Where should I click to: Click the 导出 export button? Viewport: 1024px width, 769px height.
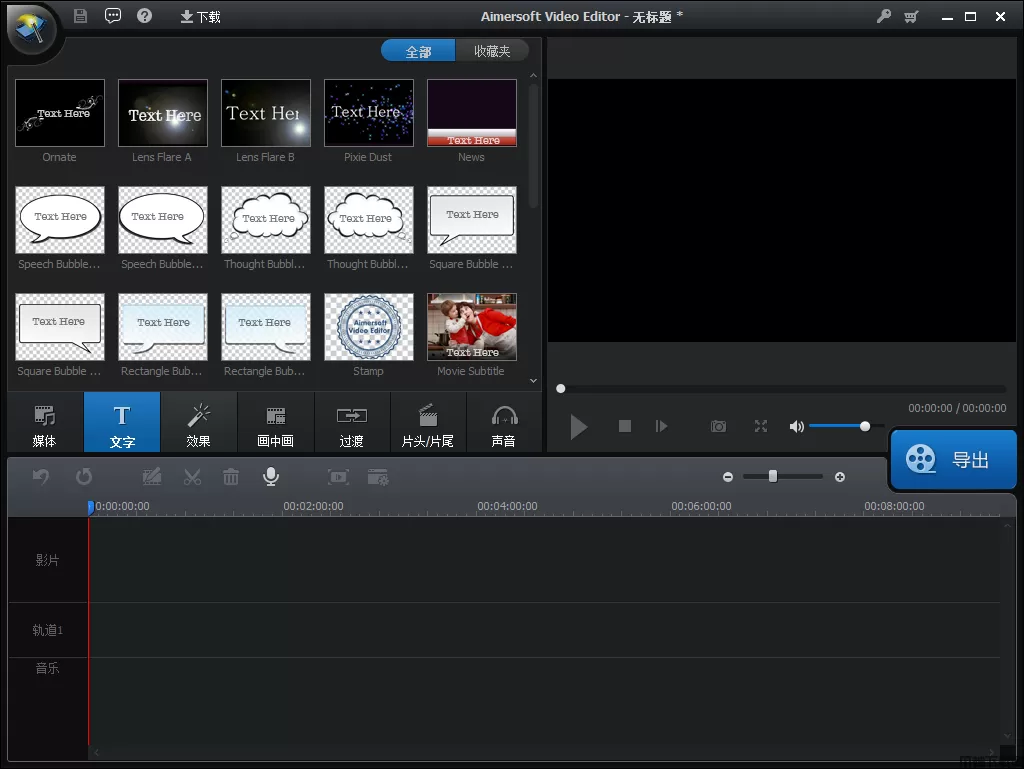(953, 460)
